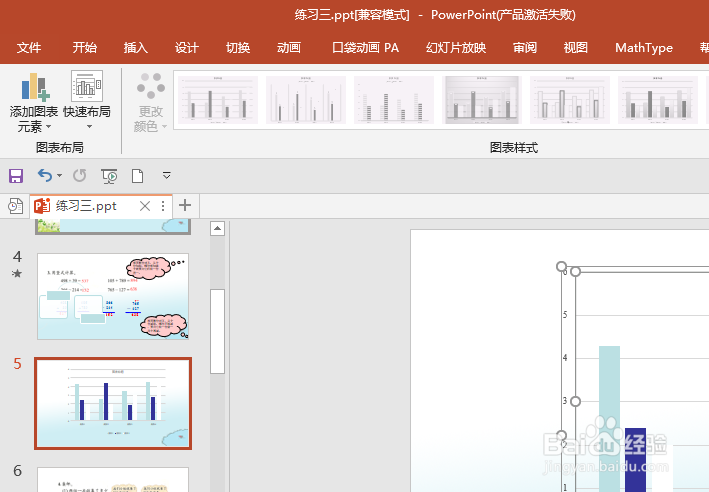Viewport: 709px width, 492px height.
Task: Click the recent documents clock icon
Action: [15, 206]
